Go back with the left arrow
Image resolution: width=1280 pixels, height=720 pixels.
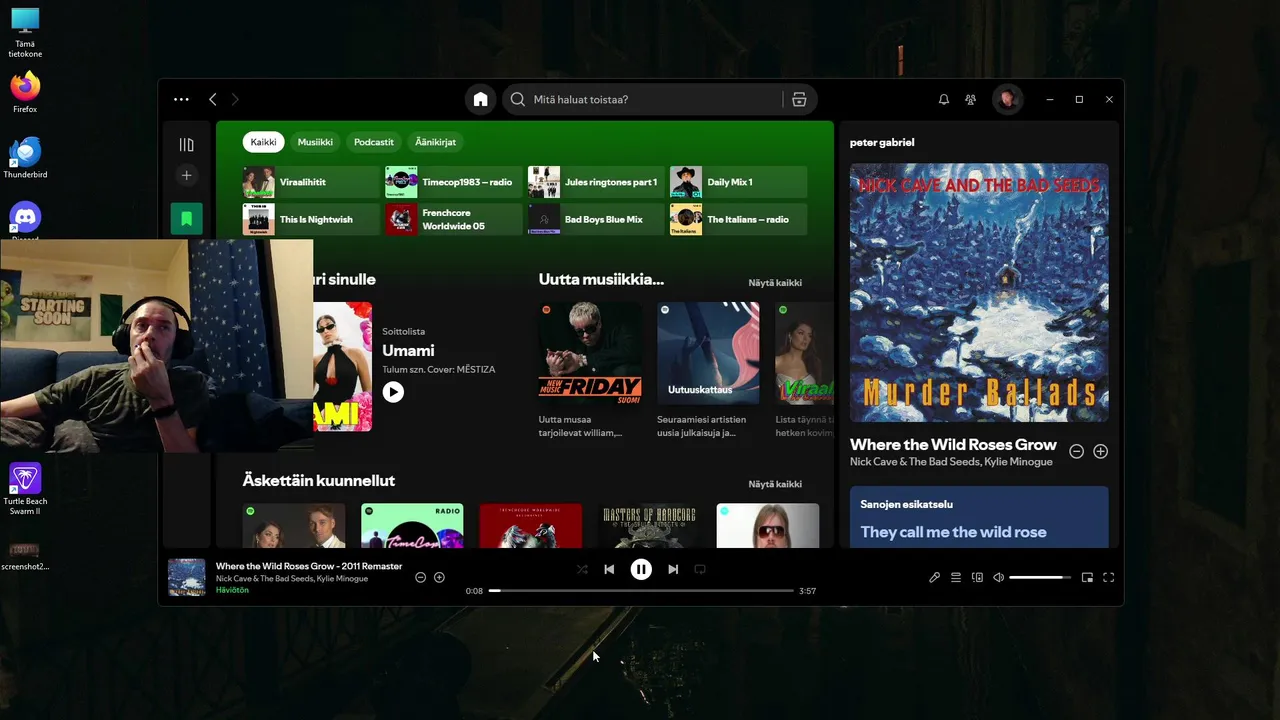[x=212, y=99]
